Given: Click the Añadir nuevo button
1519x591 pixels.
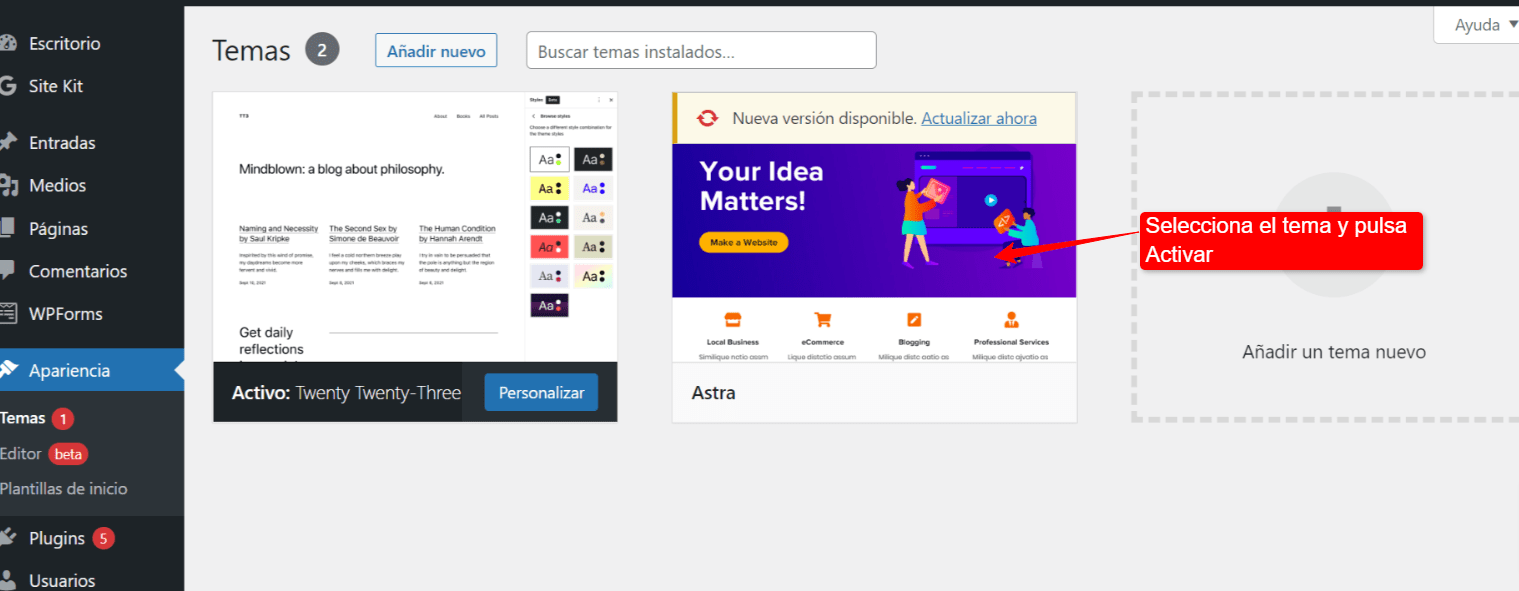Looking at the screenshot, I should (436, 50).
